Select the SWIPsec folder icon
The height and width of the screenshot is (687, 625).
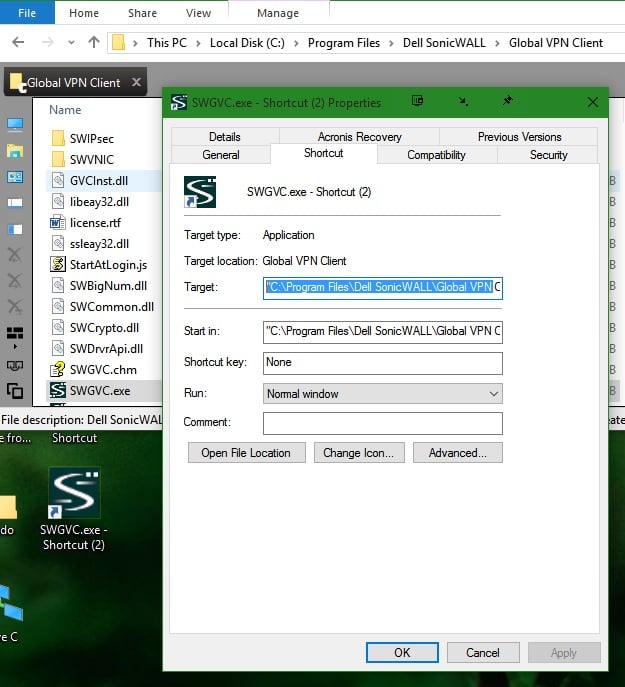58,138
